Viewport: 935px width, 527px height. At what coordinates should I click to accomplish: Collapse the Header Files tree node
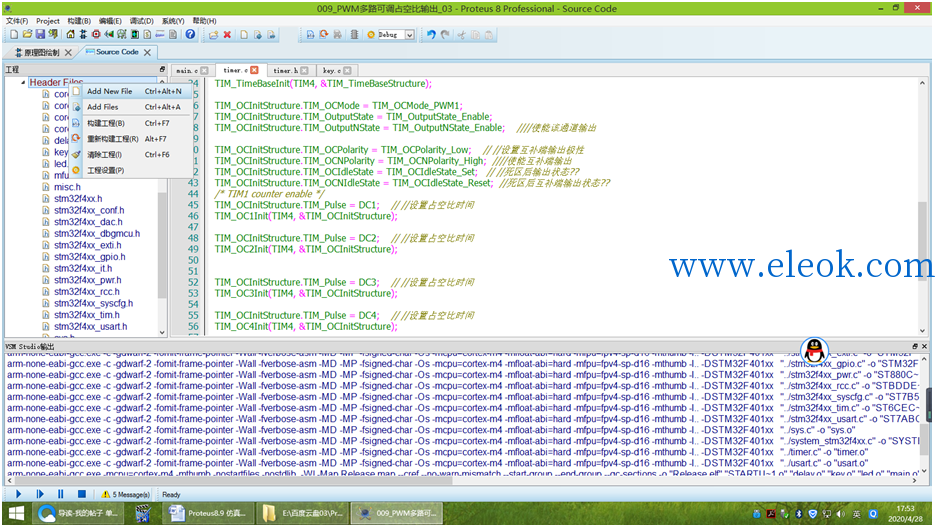(x=23, y=82)
